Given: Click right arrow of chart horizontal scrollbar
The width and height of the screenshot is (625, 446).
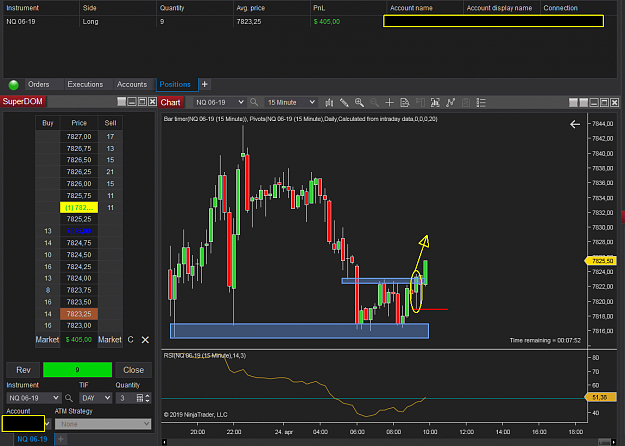Looking at the screenshot, I should (614, 442).
